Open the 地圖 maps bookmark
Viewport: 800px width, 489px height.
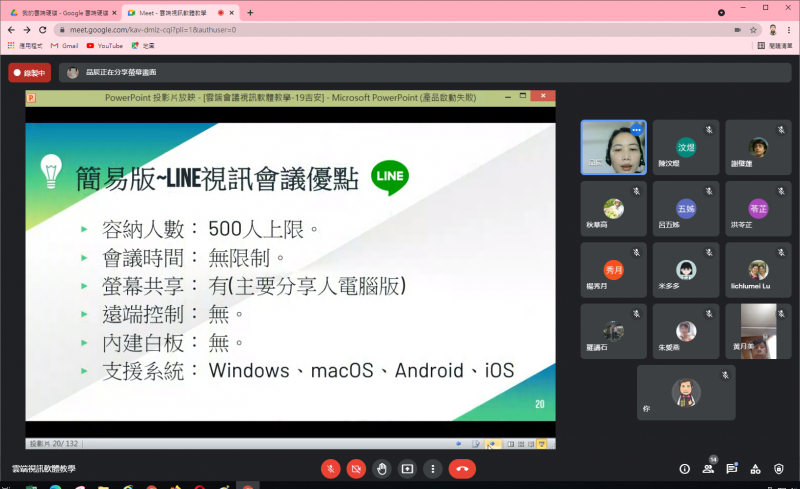143,45
